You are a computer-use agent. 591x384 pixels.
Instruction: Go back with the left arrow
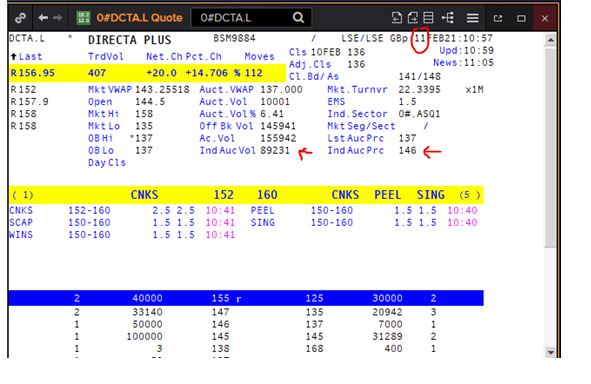(43, 18)
